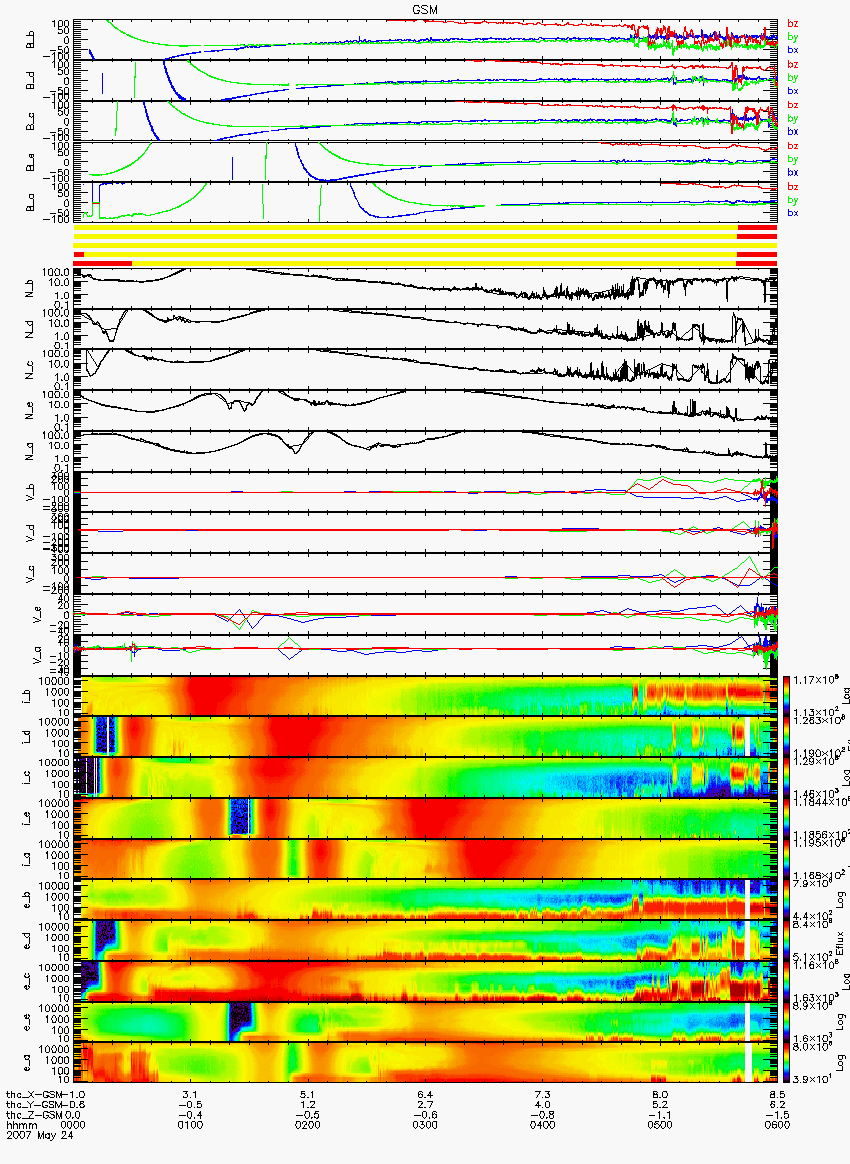Select the N_e density panel label
Viewport: 850px width, 1164px height.
tap(31, 411)
